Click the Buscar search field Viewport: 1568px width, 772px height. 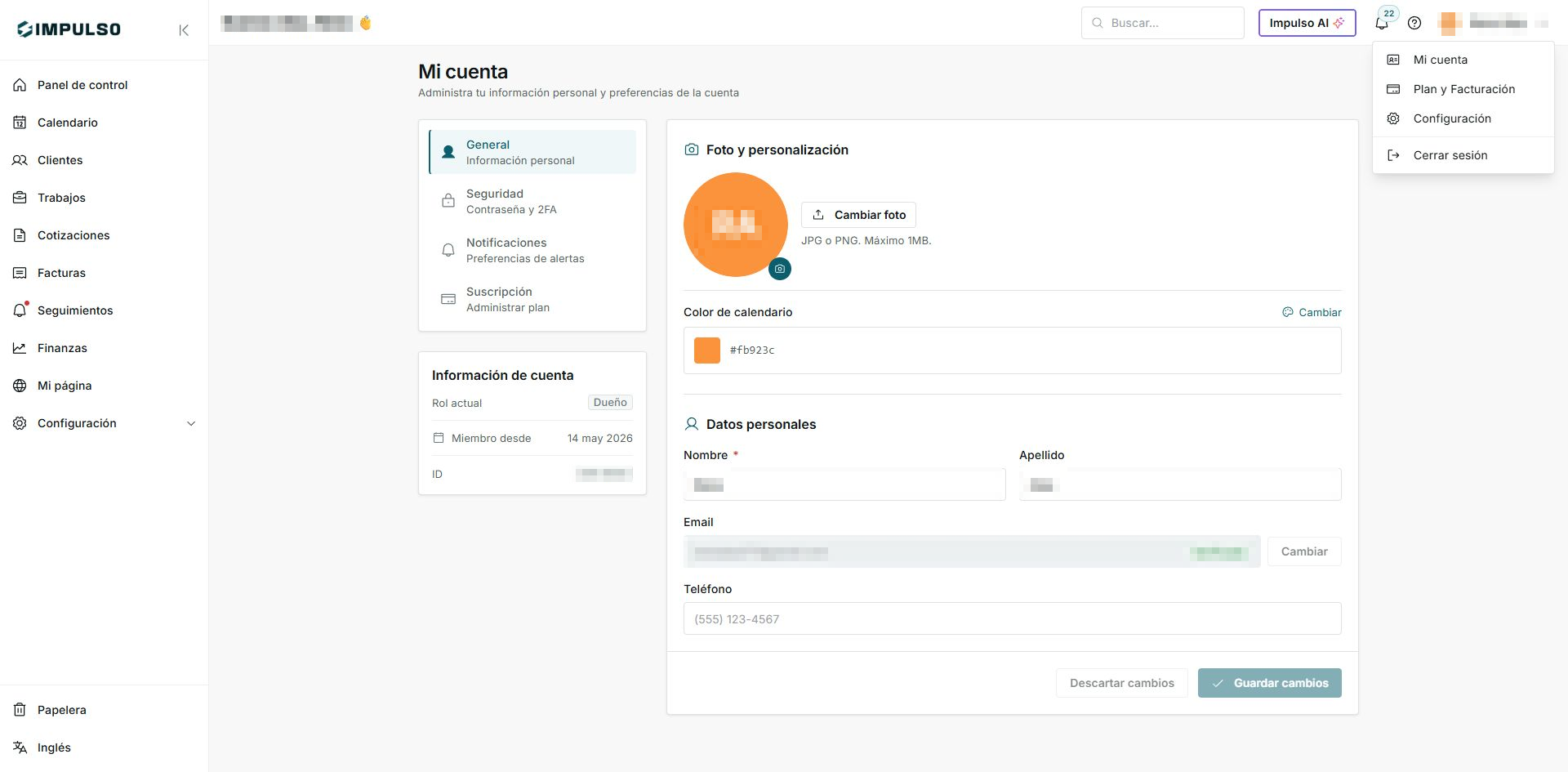point(1163,23)
